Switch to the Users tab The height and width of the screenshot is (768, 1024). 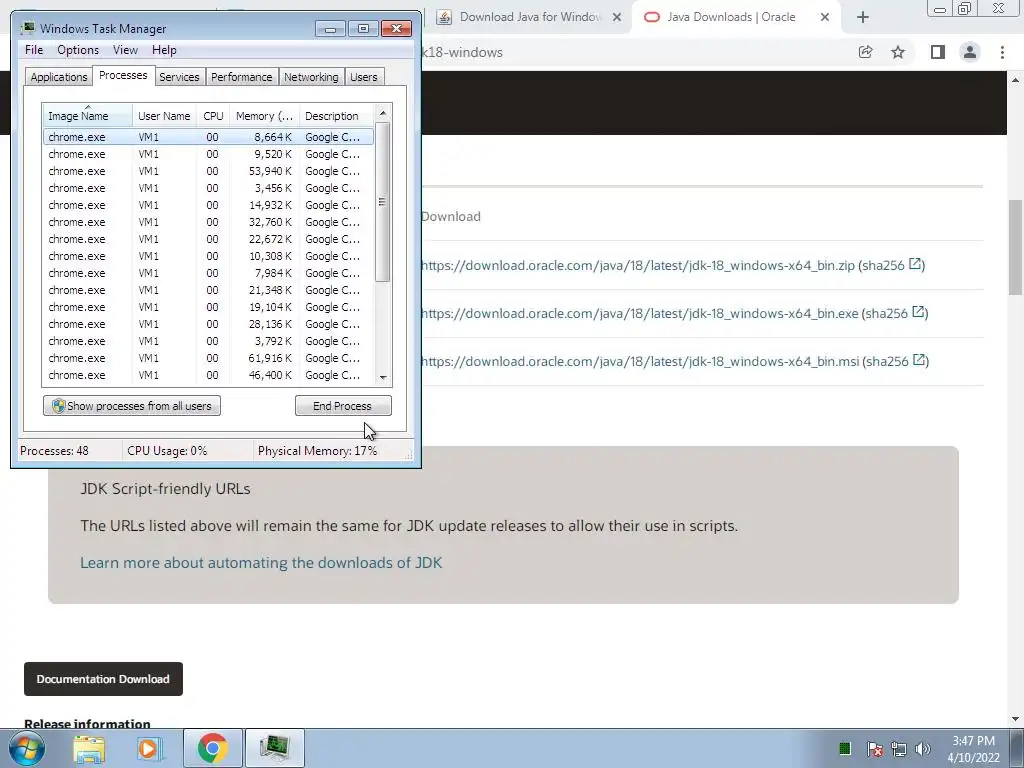click(364, 77)
